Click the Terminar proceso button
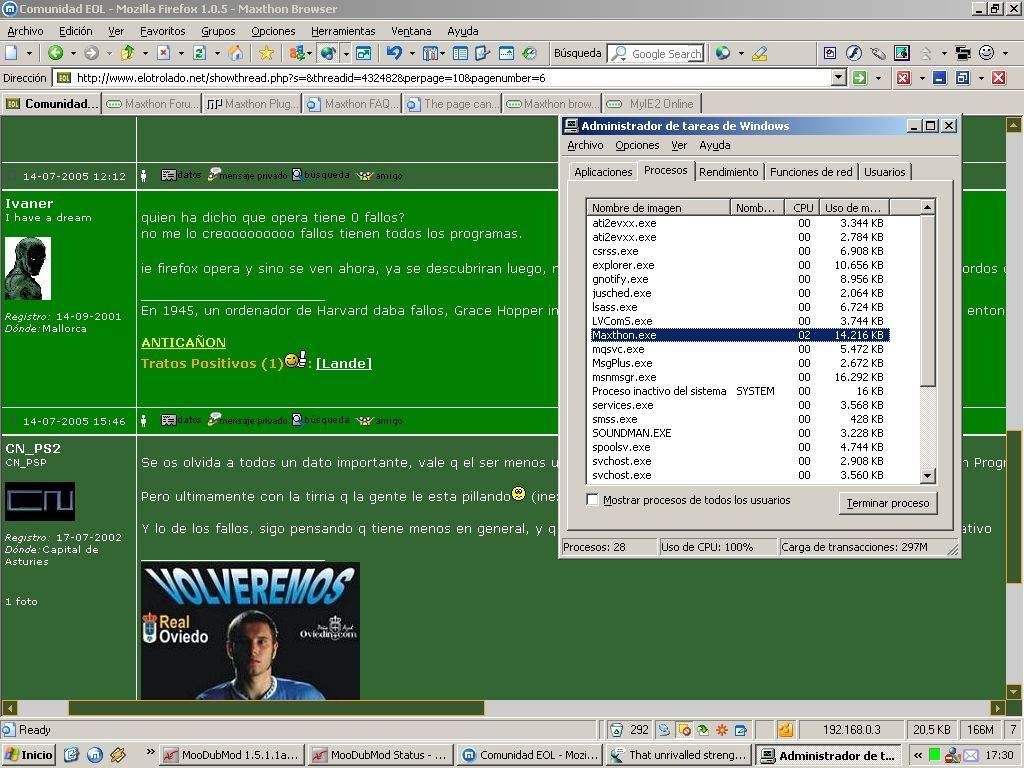The height and width of the screenshot is (768, 1024). [x=887, y=503]
